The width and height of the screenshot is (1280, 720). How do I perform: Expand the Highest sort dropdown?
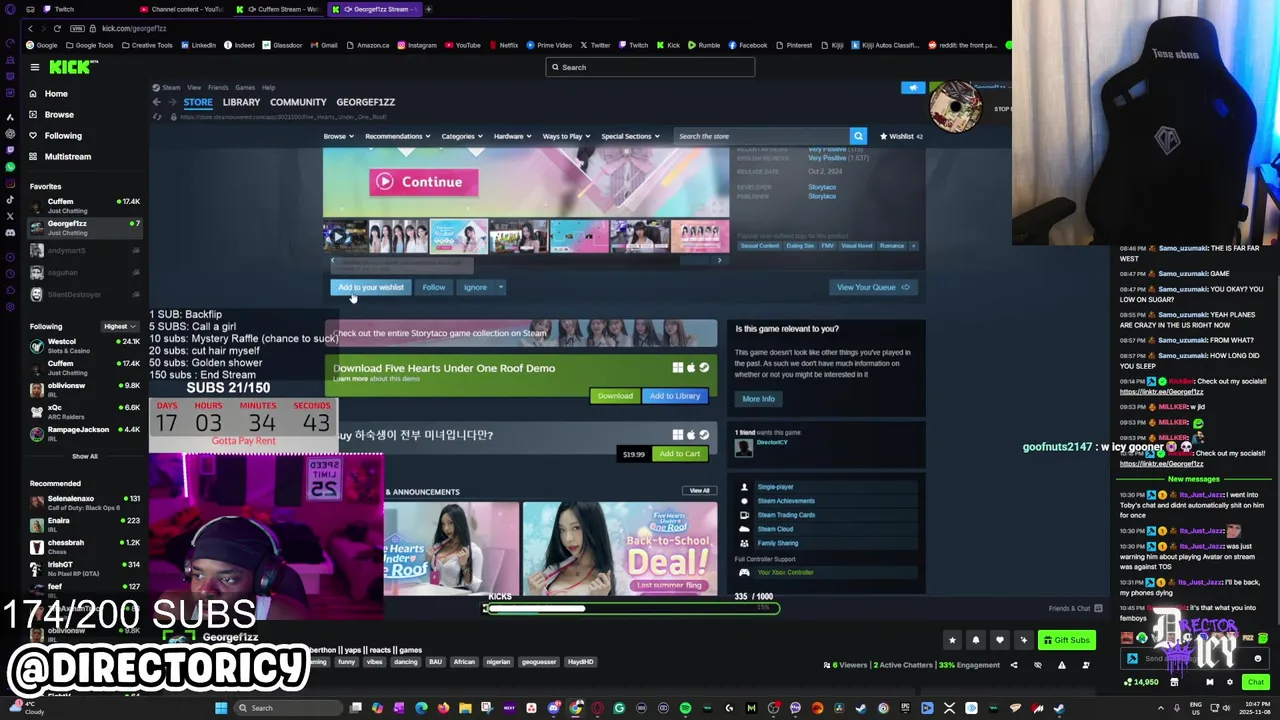click(x=119, y=326)
